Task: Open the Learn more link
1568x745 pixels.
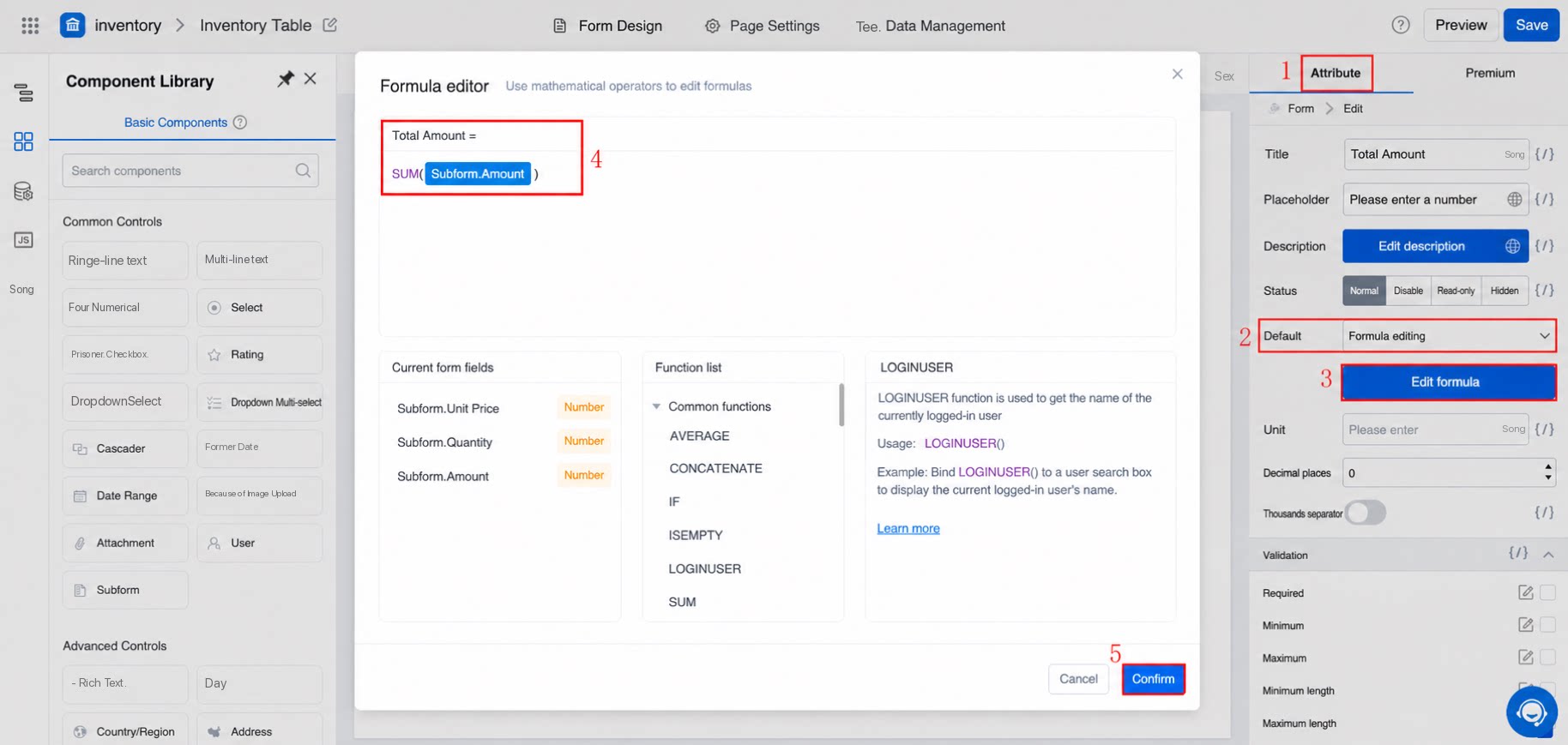Action: click(908, 528)
